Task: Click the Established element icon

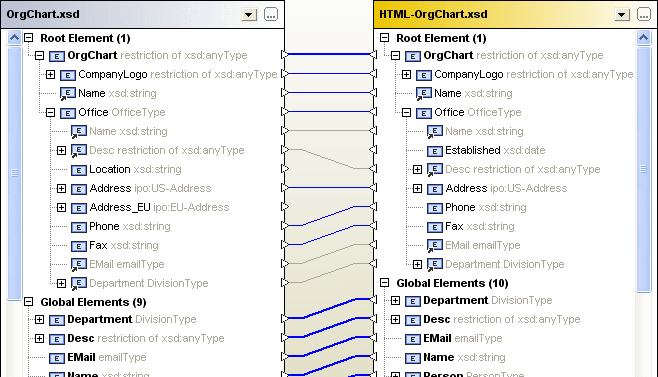Action: pos(434,151)
